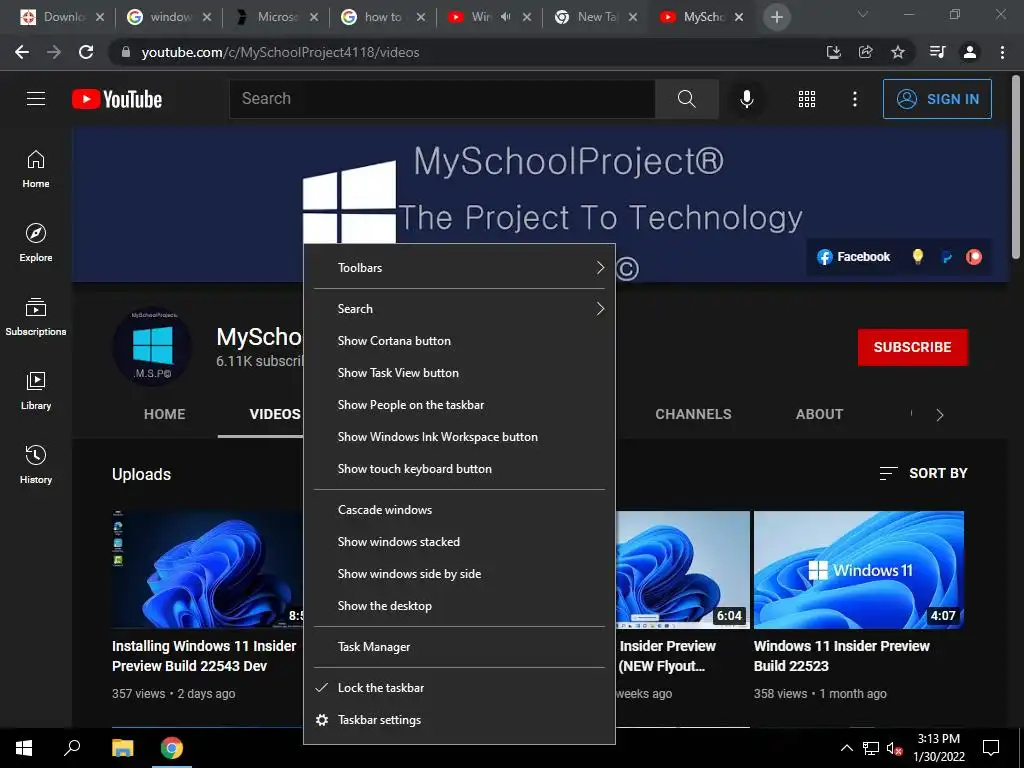Open Library in YouTube sidebar
Image resolution: width=1024 pixels, height=768 pixels.
click(36, 391)
